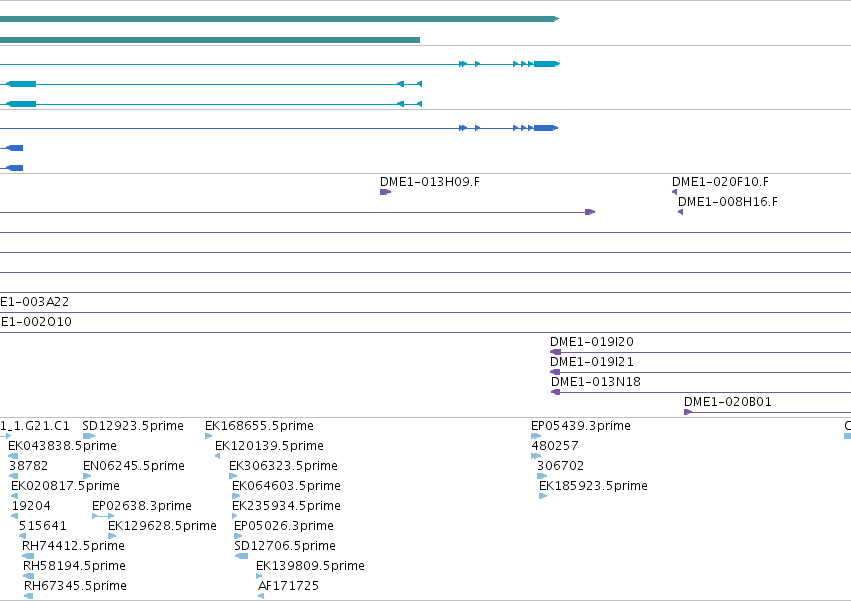Click the light-blue glyph under SD12706.5prime

point(242,556)
